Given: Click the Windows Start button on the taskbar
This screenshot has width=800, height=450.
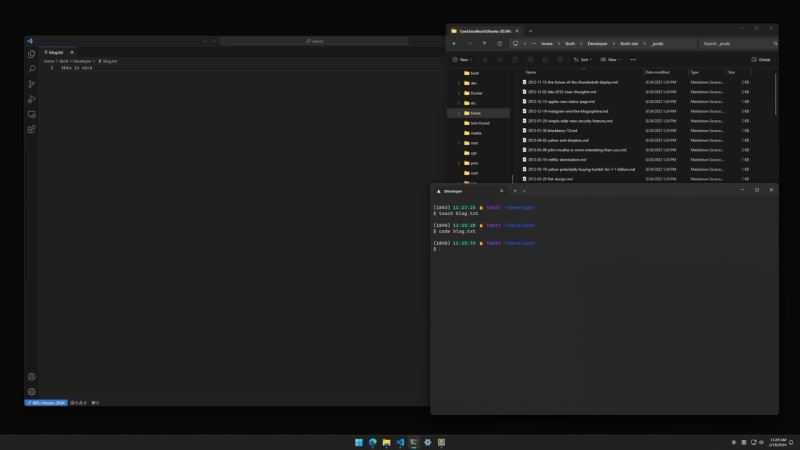Looking at the screenshot, I should (358, 441).
